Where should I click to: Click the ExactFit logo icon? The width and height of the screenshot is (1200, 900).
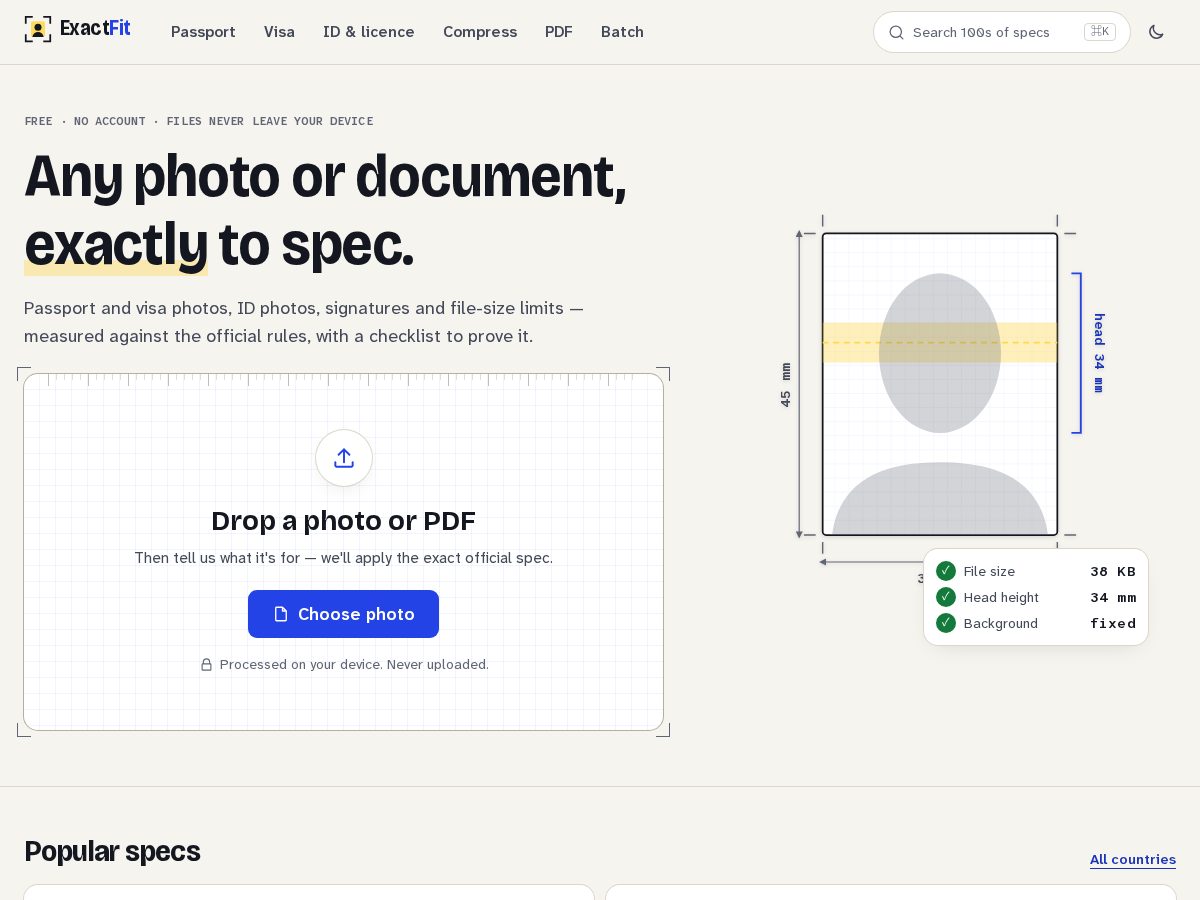37,29
